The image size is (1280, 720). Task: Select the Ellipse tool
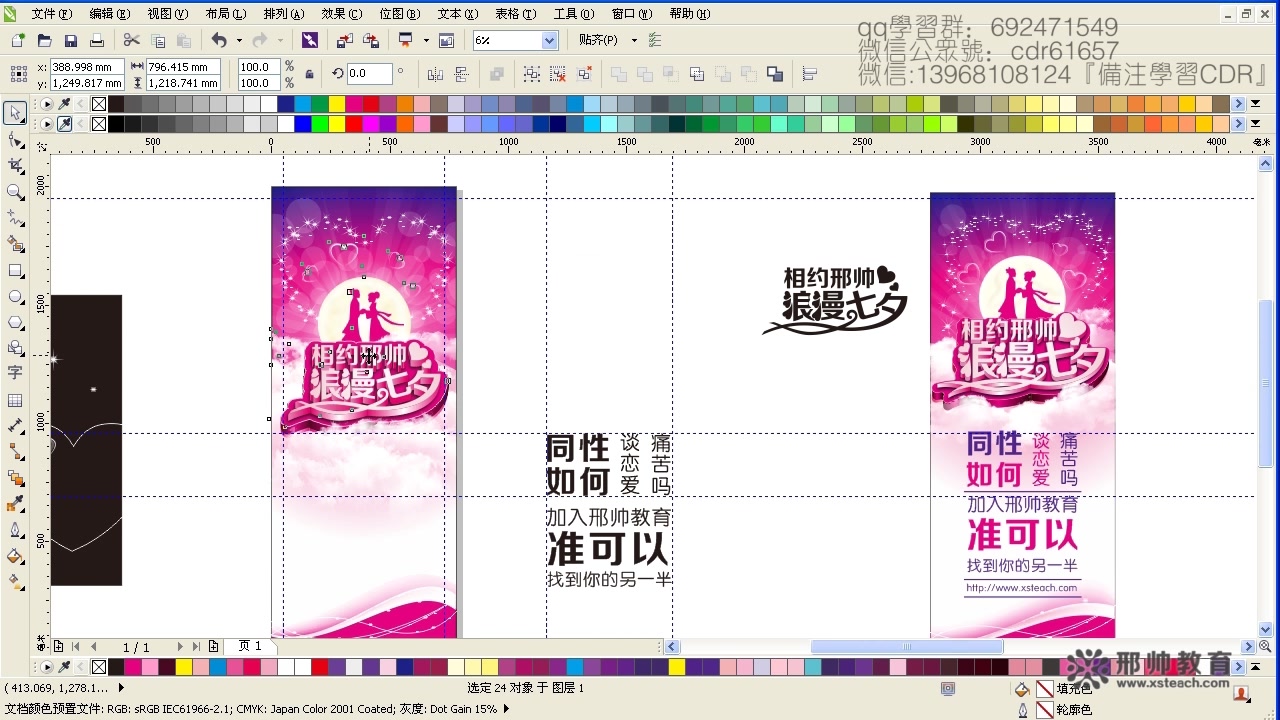click(x=15, y=296)
